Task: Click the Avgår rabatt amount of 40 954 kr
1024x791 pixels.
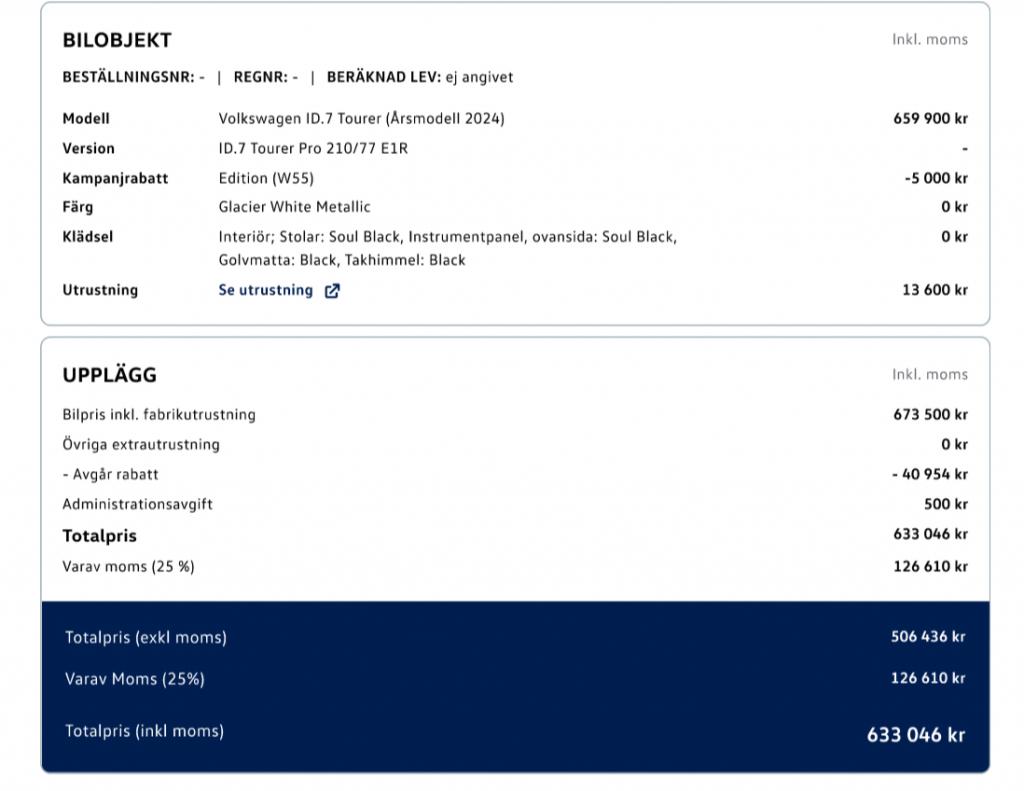Action: coord(929,474)
